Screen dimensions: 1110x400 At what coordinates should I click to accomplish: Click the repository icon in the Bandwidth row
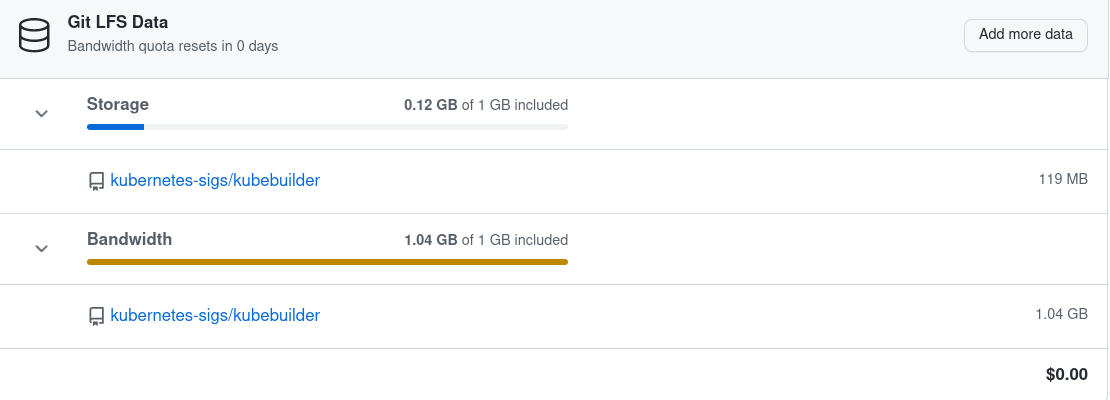pyautogui.click(x=96, y=316)
